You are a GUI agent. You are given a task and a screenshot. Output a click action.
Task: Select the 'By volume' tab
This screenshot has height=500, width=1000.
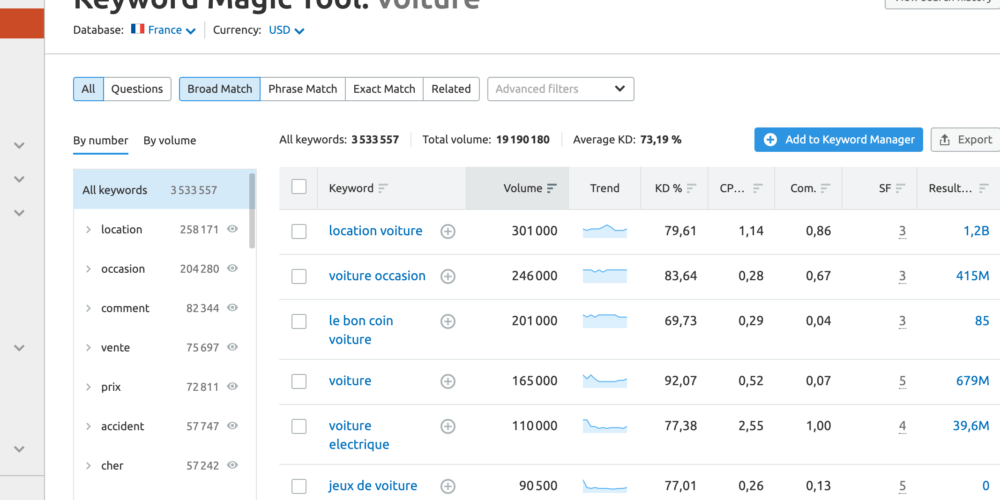(x=169, y=141)
